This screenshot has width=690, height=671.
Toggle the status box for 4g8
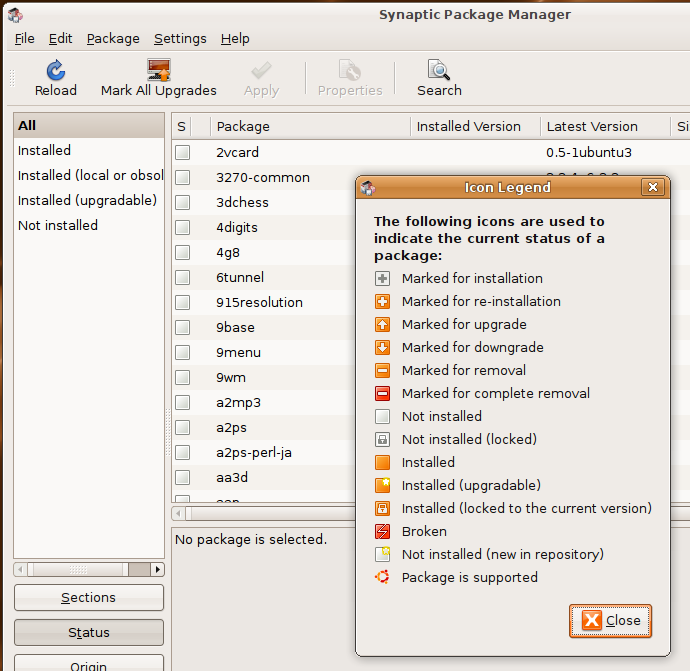coord(183,253)
